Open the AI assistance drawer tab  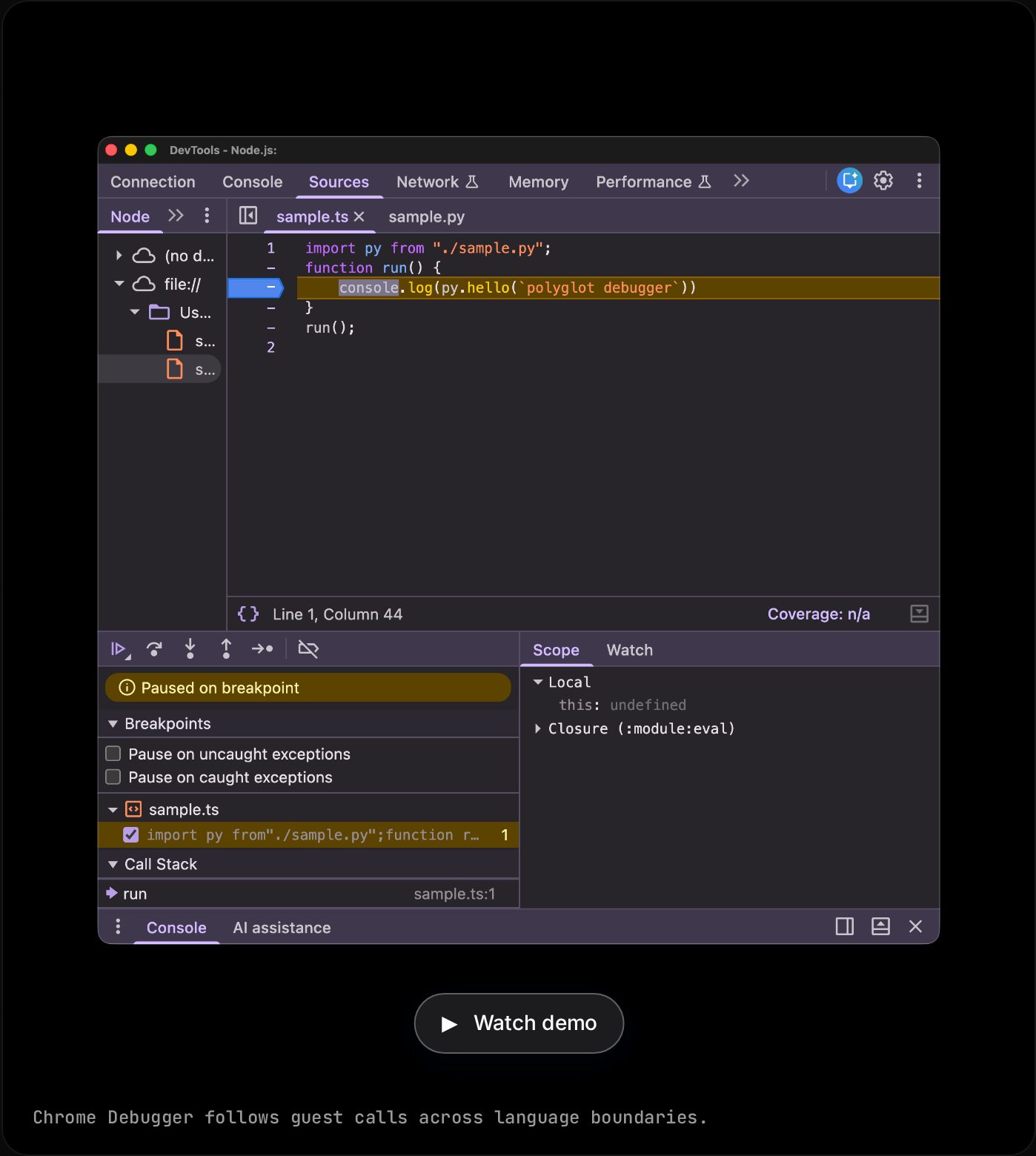click(282, 928)
